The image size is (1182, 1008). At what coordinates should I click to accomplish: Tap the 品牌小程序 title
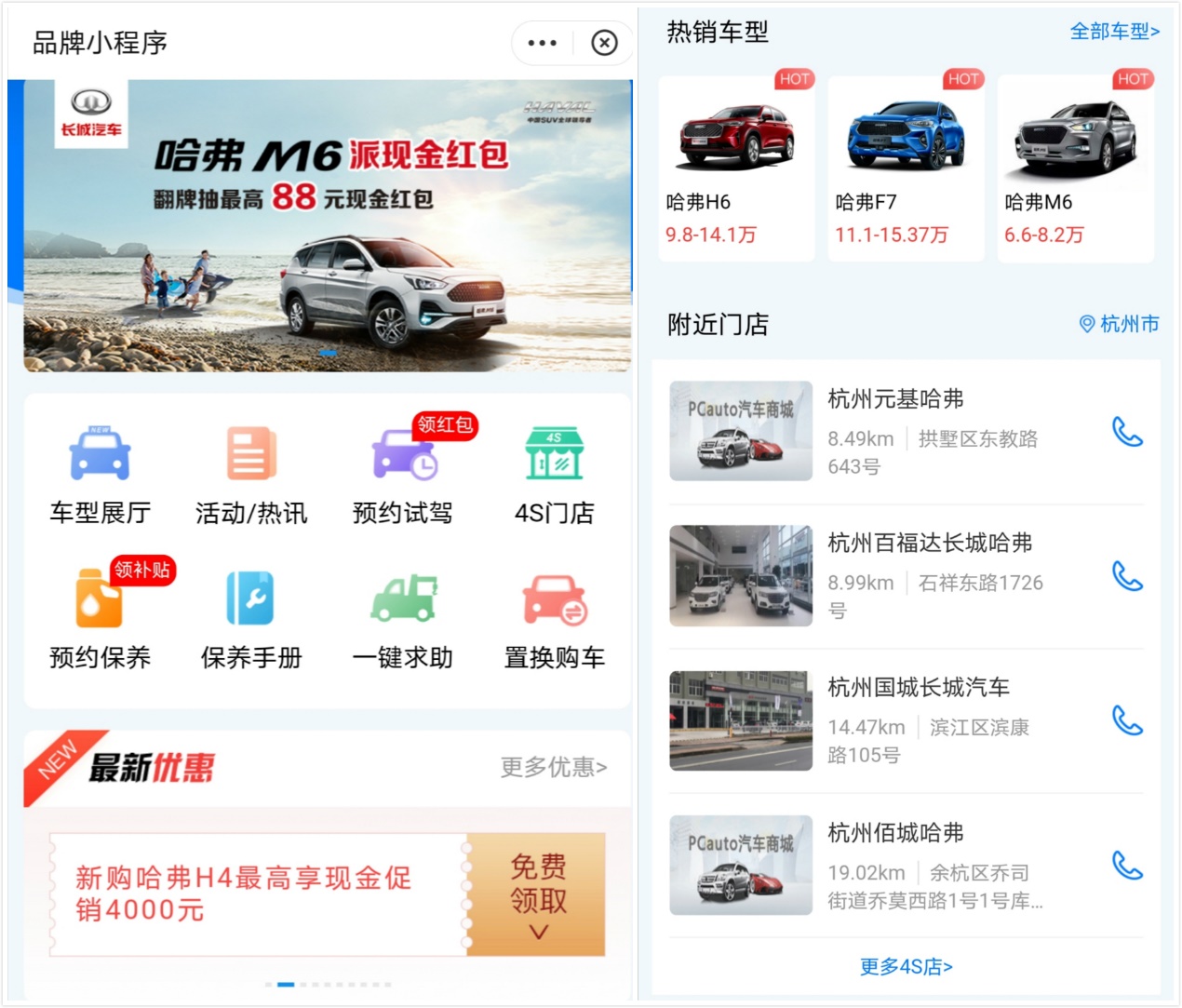coord(101,43)
